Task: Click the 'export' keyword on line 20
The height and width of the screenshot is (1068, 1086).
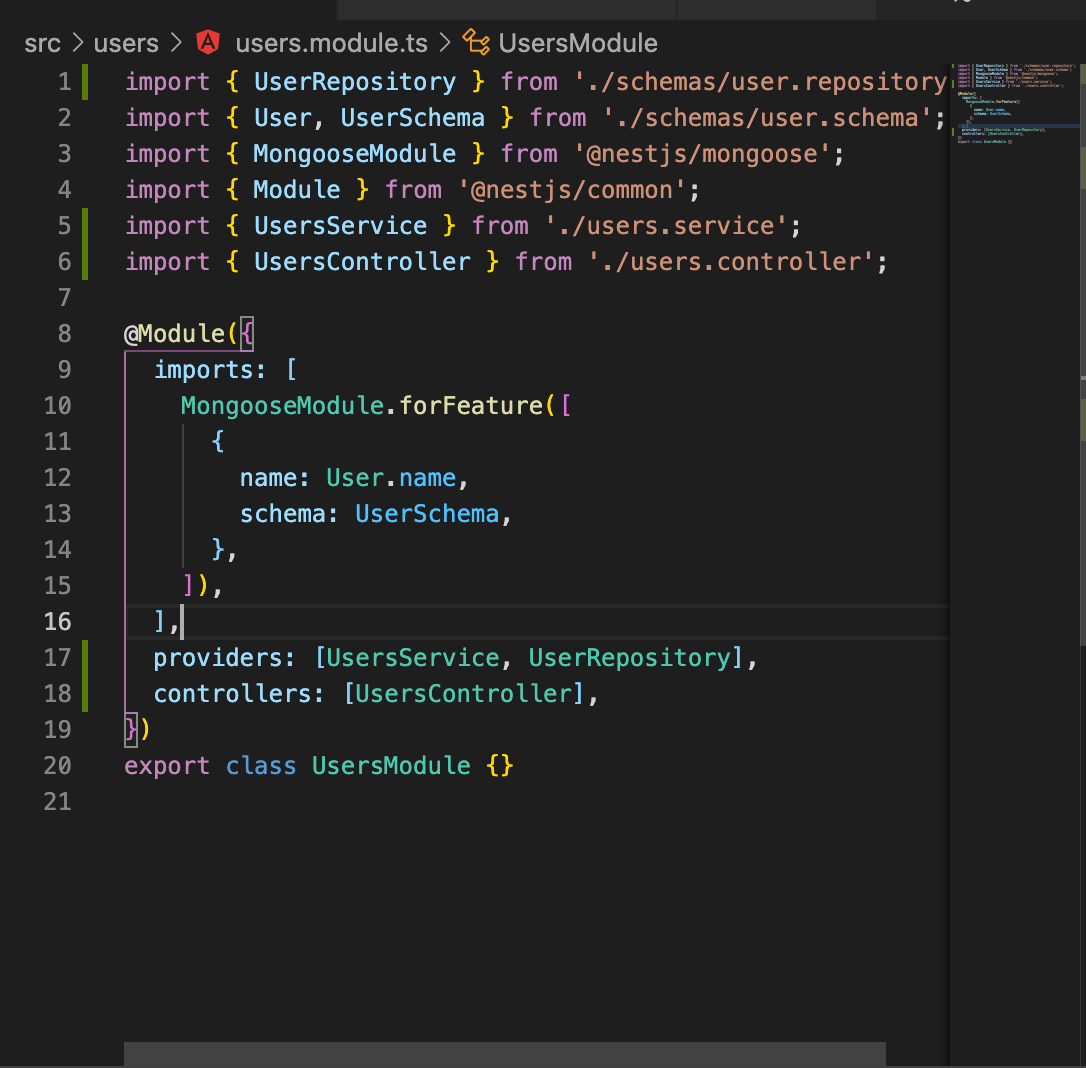Action: [x=167, y=766]
